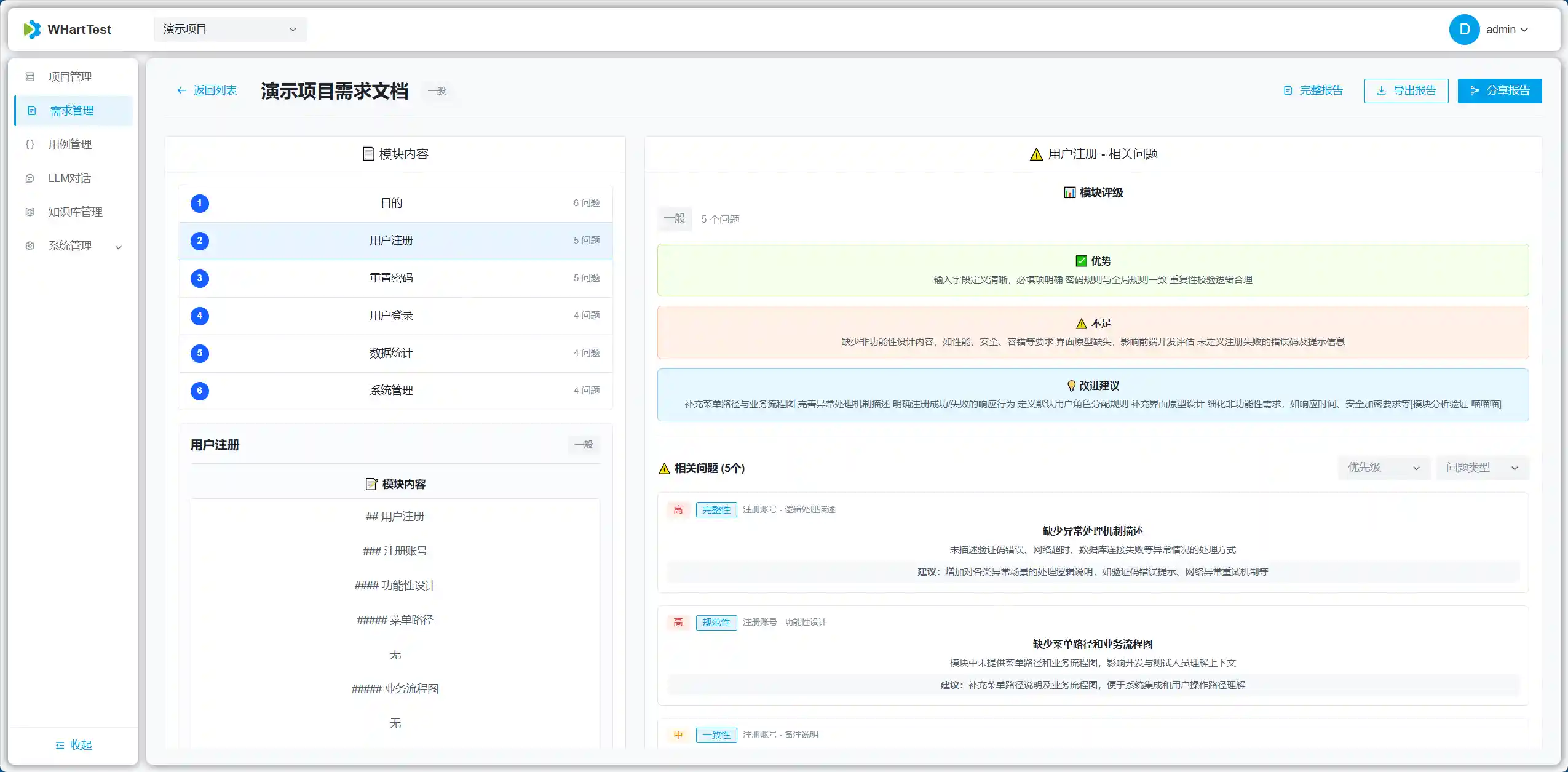1568x772 pixels.
Task: Click the 完整报告 document icon link
Action: (1313, 90)
